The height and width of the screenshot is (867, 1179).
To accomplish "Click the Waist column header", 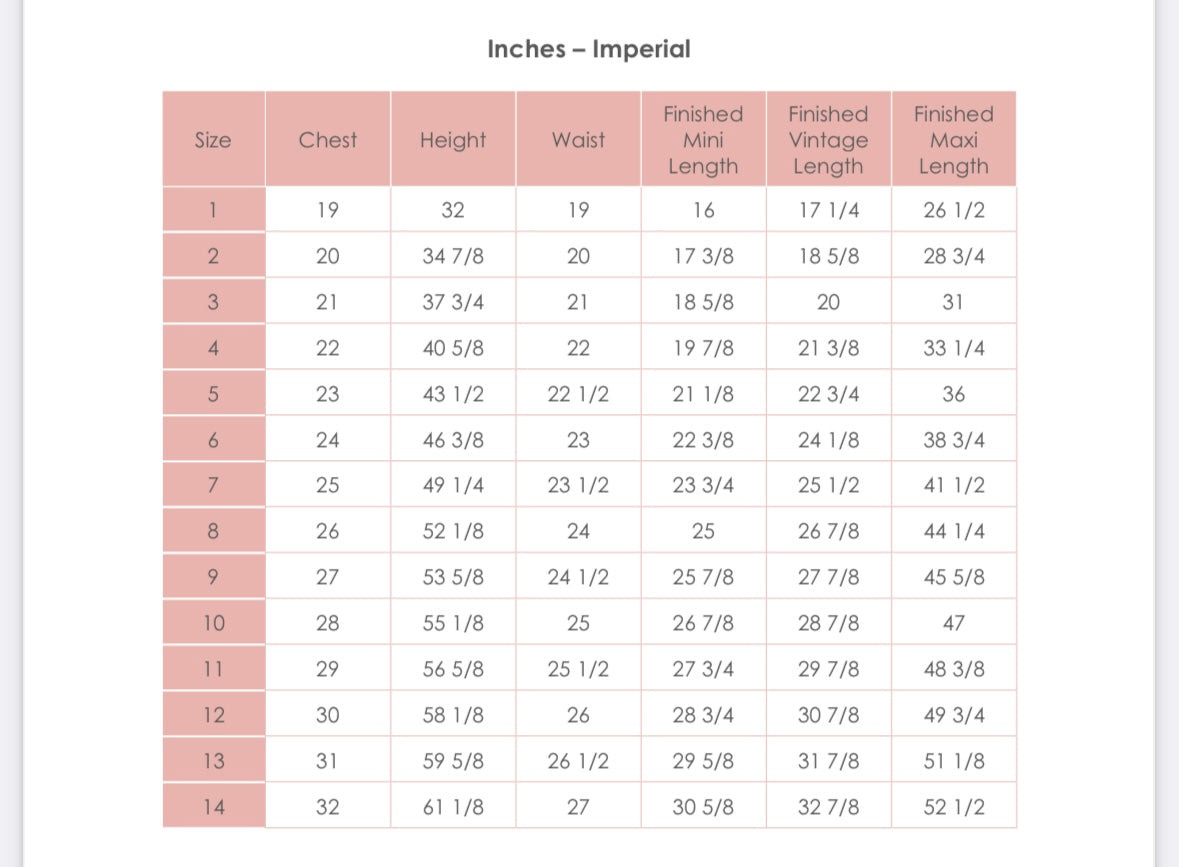I will pos(578,140).
